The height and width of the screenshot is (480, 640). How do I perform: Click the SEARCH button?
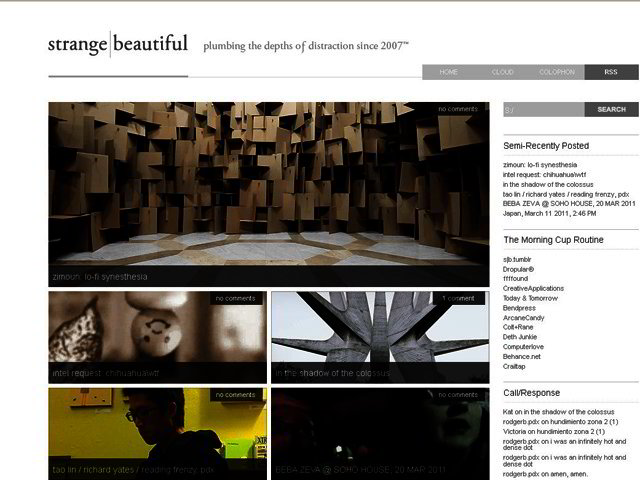(x=611, y=109)
